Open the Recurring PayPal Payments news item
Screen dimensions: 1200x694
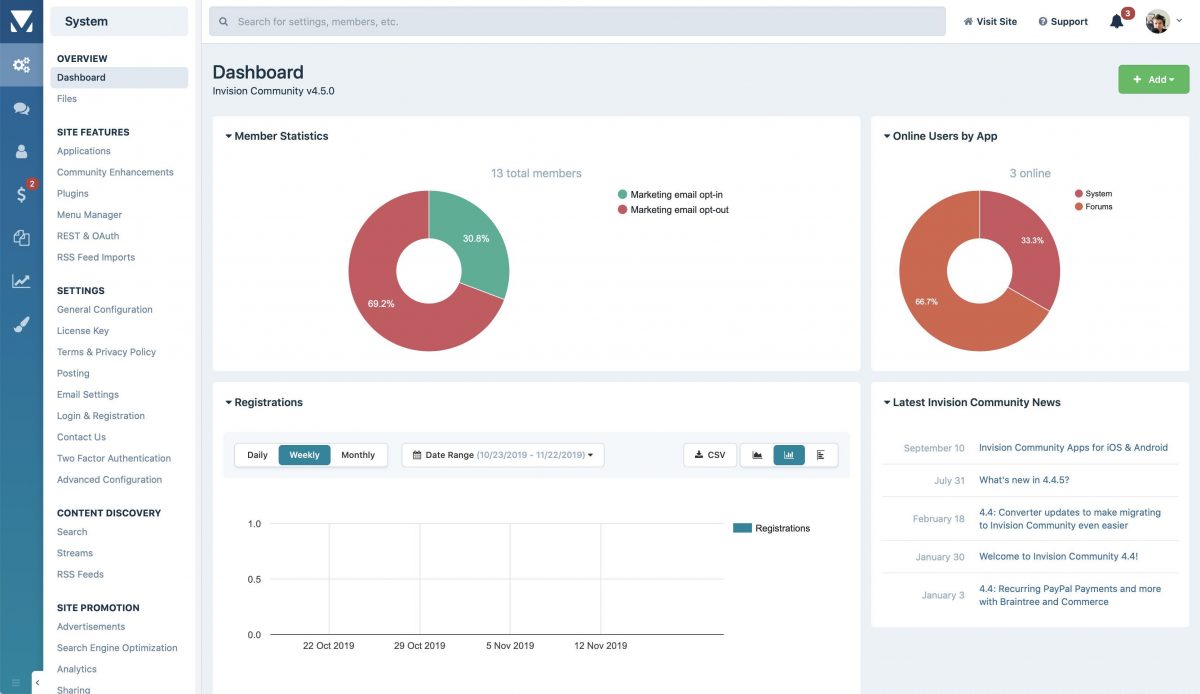(x=1070, y=595)
